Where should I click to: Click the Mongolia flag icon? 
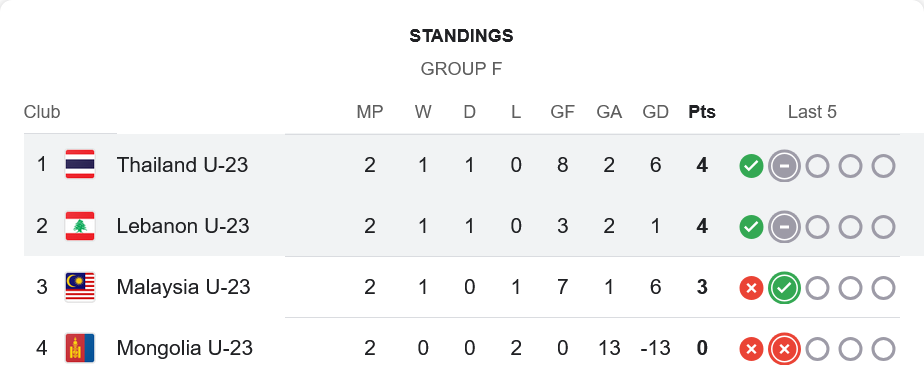click(80, 348)
